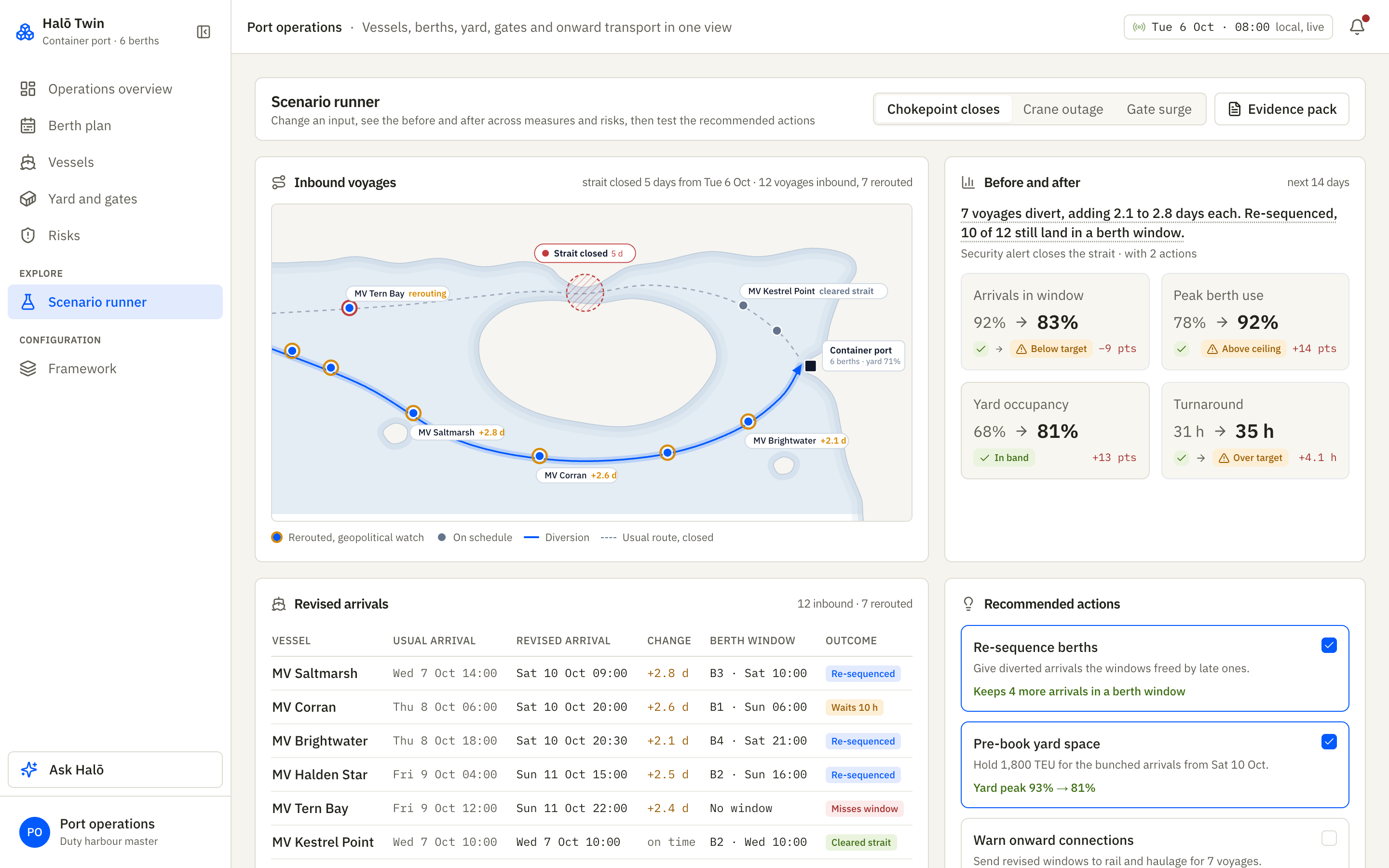Viewport: 1389px width, 868px height.
Task: Click the Ask Halō sparkle icon
Action: (29, 770)
